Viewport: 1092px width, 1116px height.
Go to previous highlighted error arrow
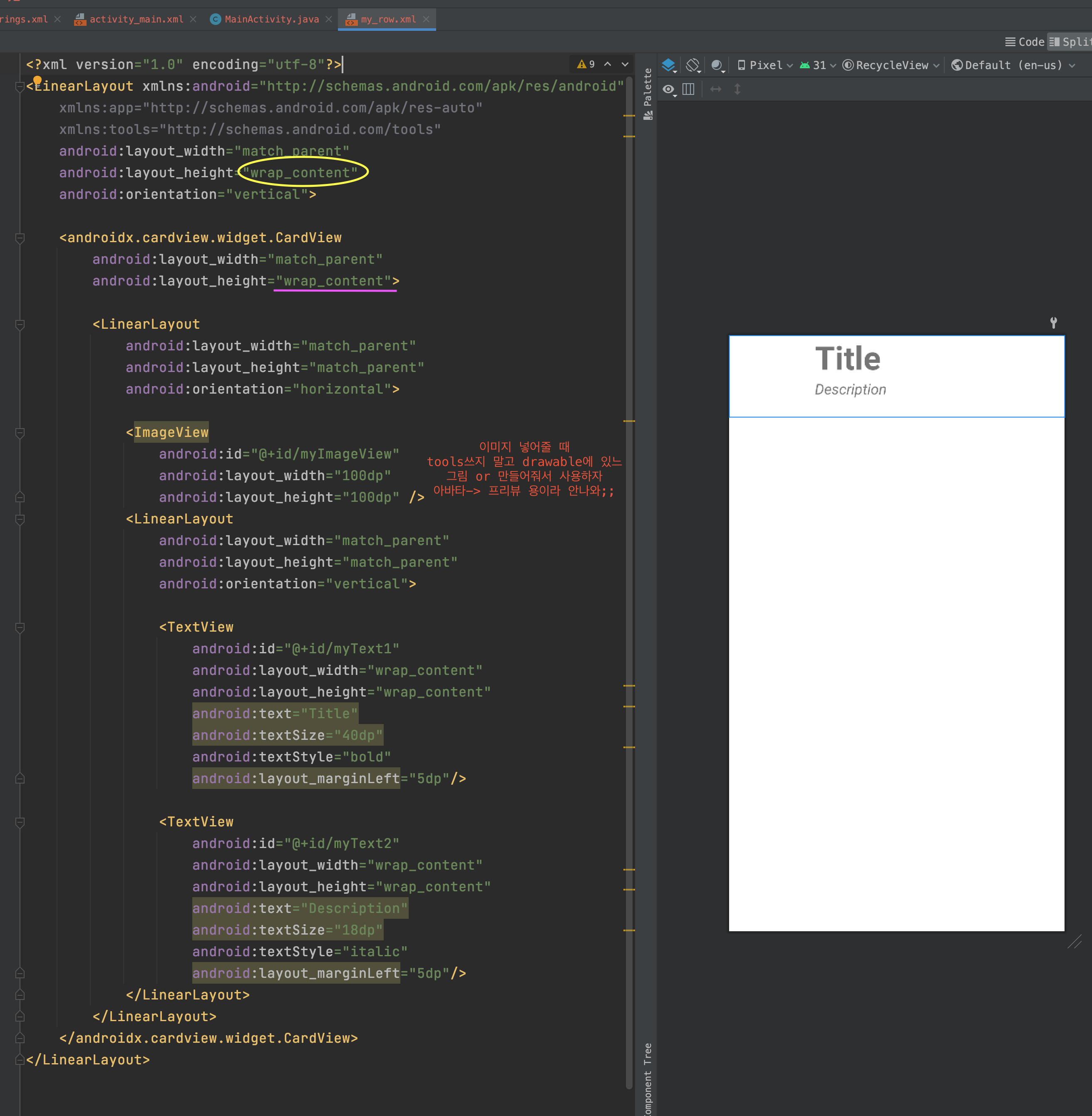click(607, 64)
